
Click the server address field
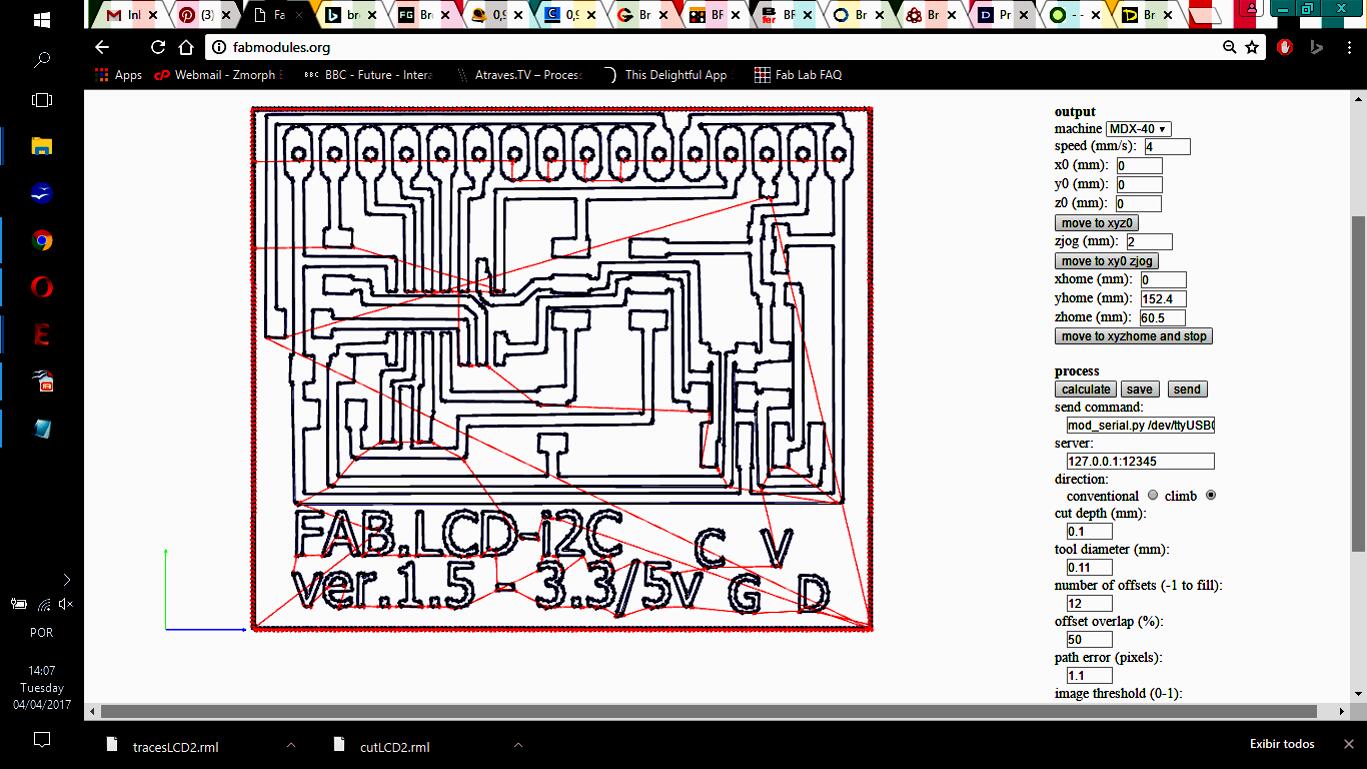[x=1141, y=461]
